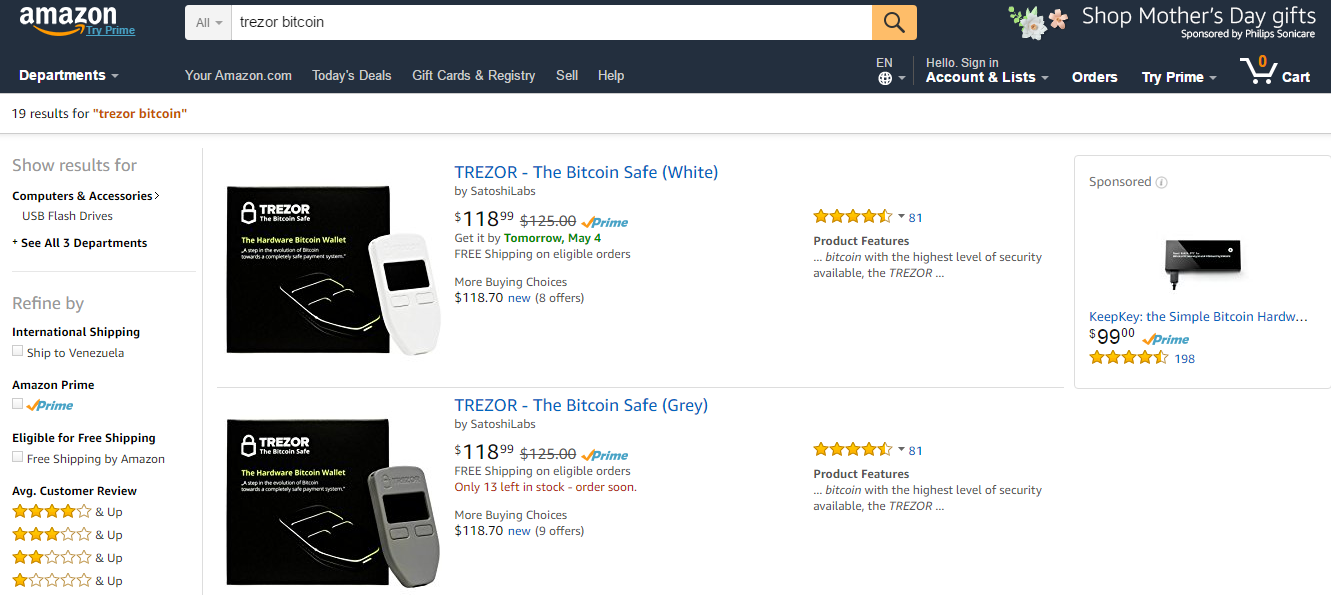Go to Gift Cards & Registry
The width and height of the screenshot is (1331, 595).
(x=473, y=75)
